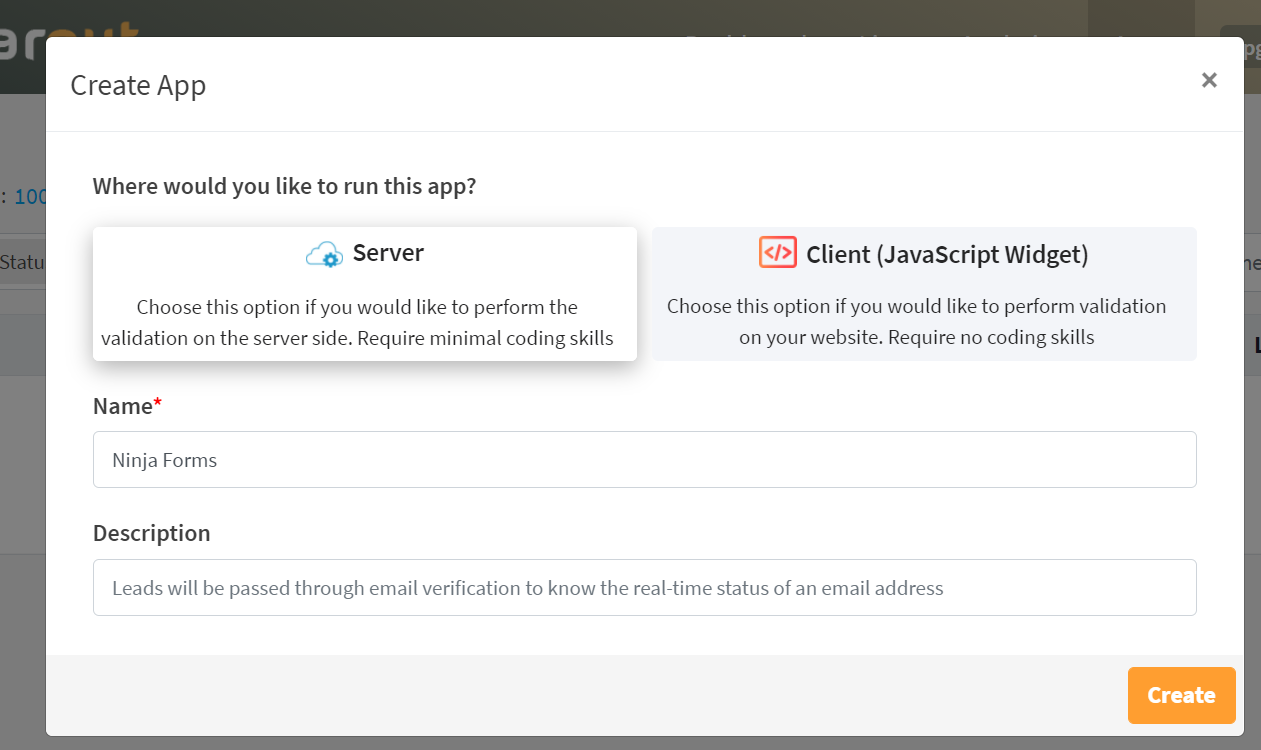
Task: Click the Description field label
Action: [151, 533]
